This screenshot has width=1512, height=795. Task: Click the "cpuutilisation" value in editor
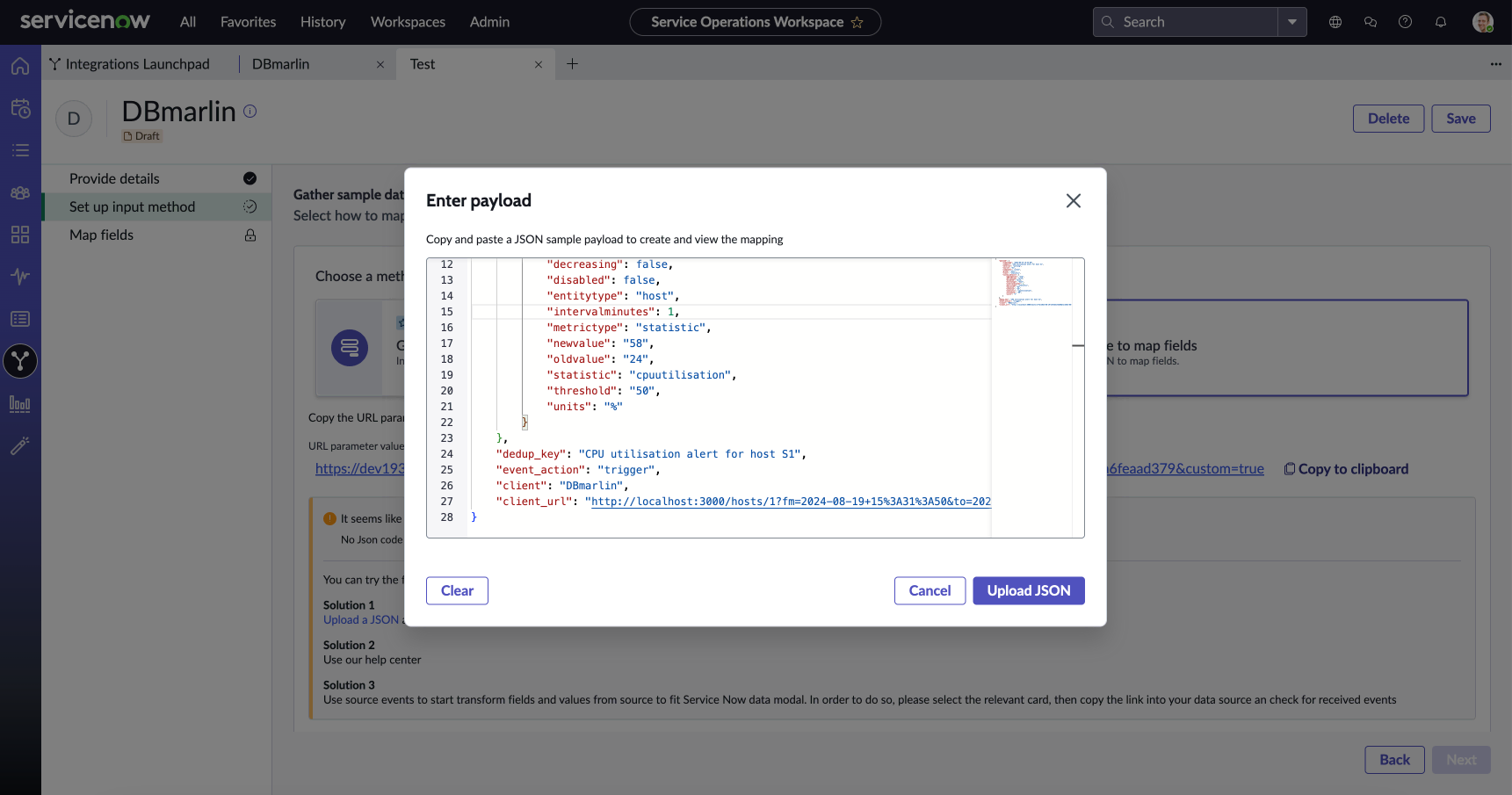click(680, 375)
